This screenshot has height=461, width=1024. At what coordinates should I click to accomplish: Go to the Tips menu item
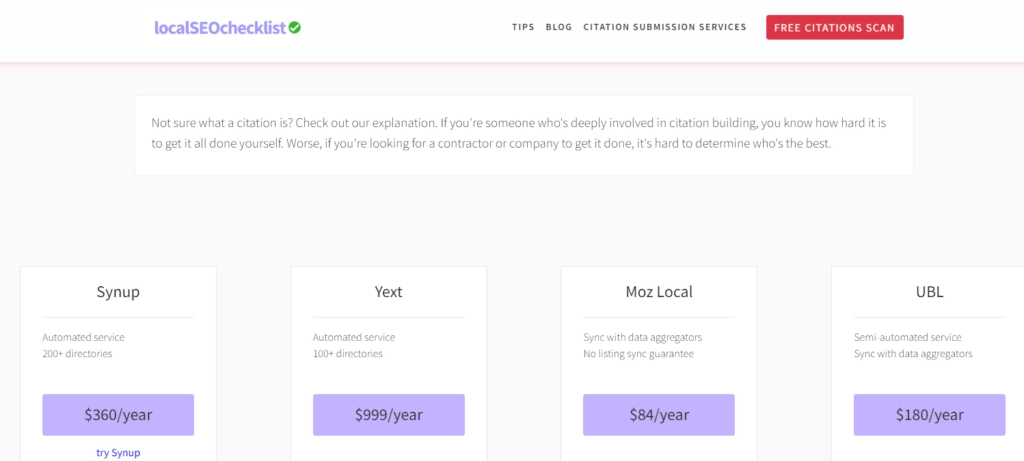click(x=523, y=27)
